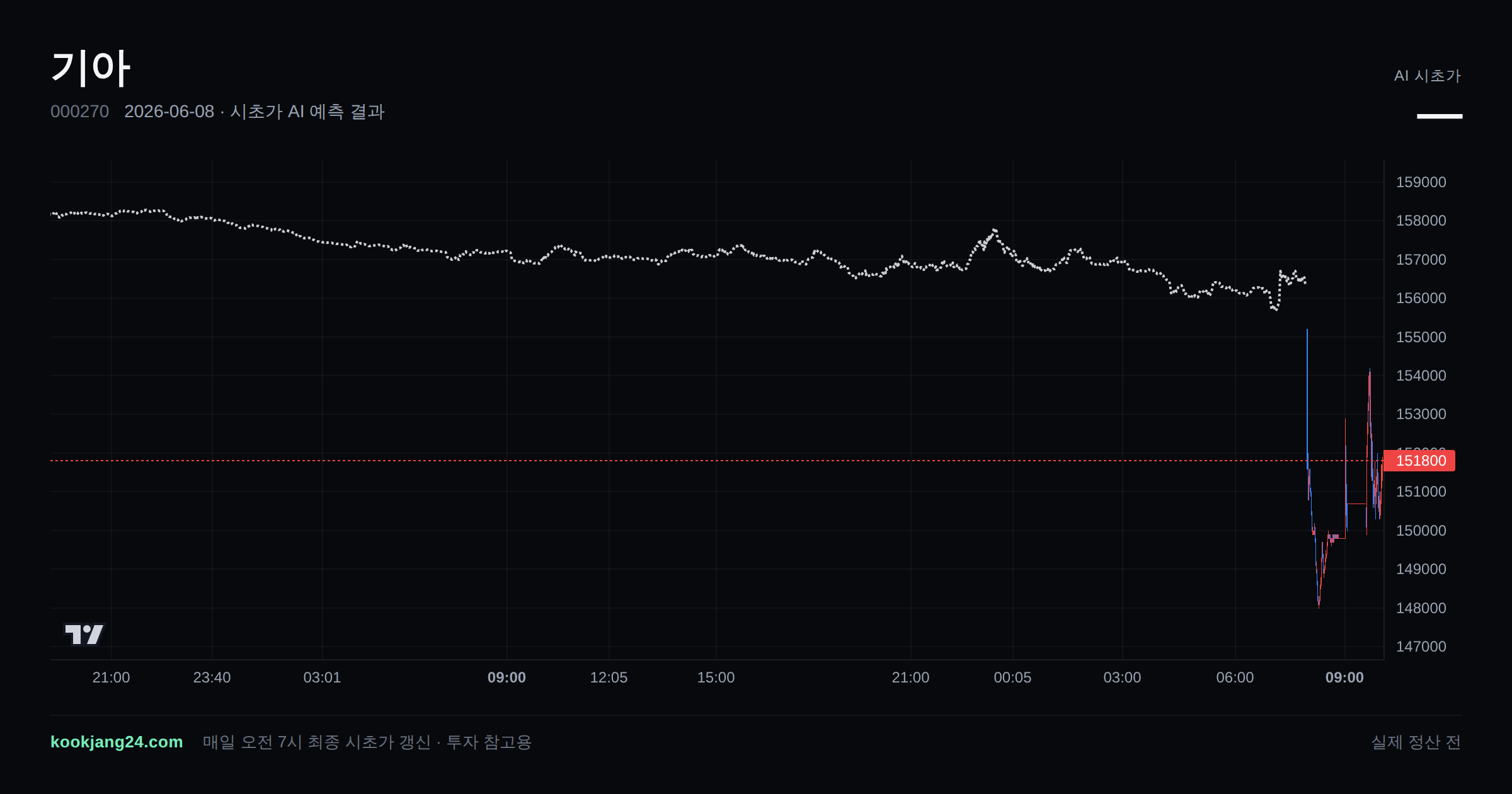Click the 155000 price axis label
This screenshot has height=794, width=1512.
[1421, 337]
